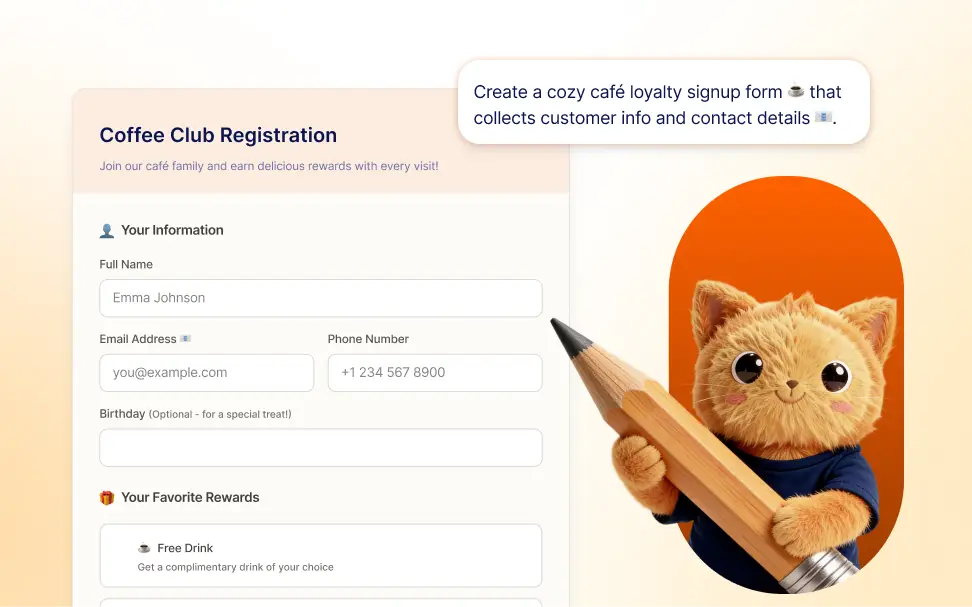Click the 'Join our café family' subtitle text
The width and height of the screenshot is (972, 607).
[x=269, y=166]
